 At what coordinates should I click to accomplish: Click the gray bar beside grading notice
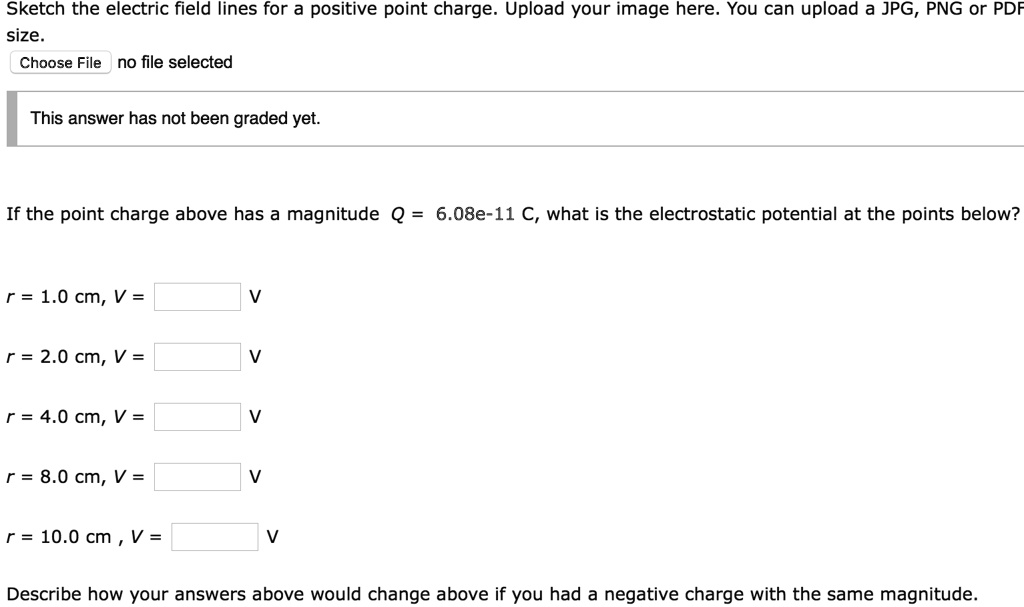coord(11,117)
